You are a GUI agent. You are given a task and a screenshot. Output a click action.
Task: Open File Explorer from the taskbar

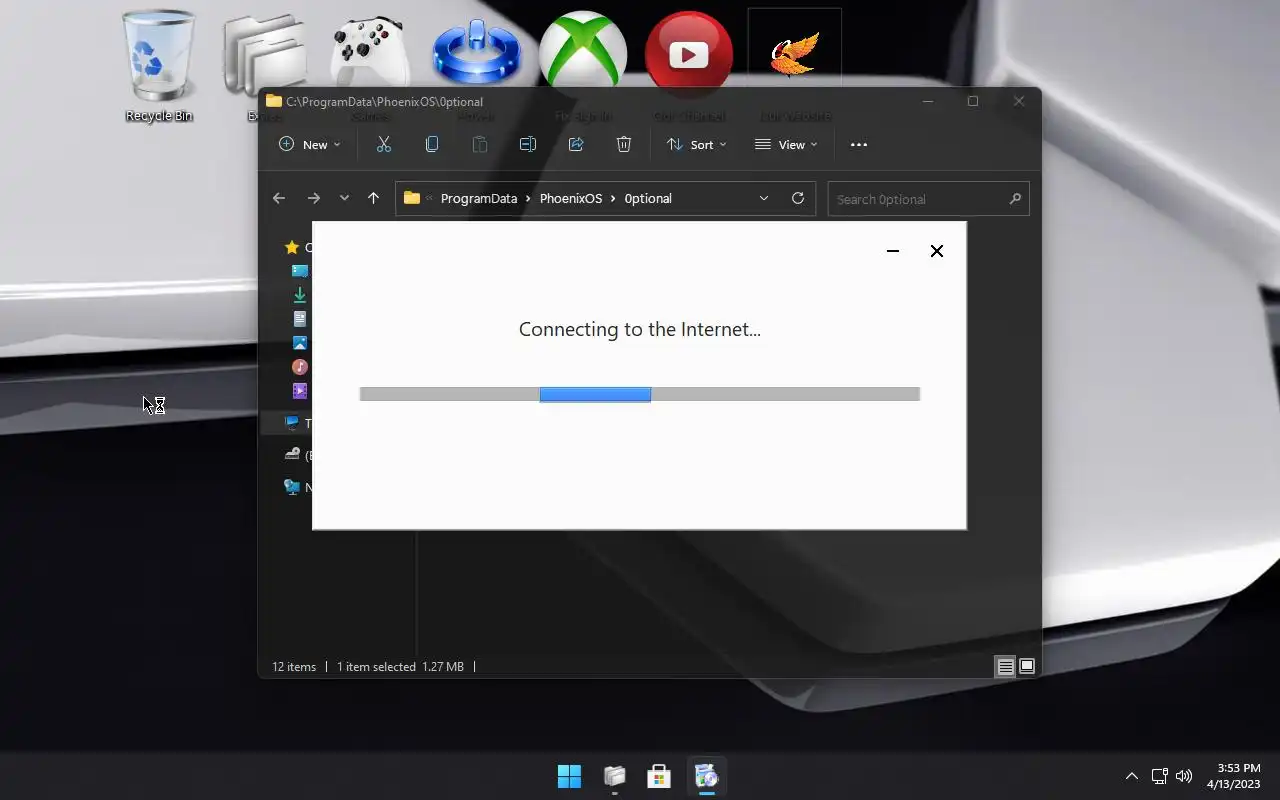(x=614, y=776)
